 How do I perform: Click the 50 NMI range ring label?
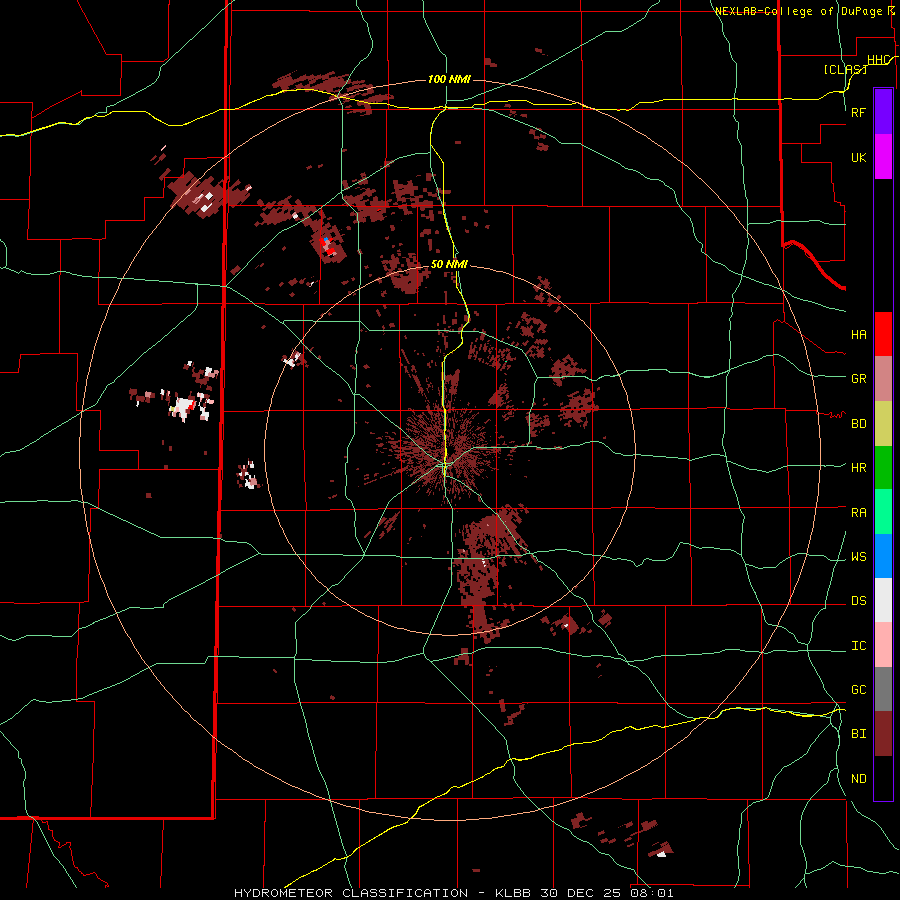point(449,264)
